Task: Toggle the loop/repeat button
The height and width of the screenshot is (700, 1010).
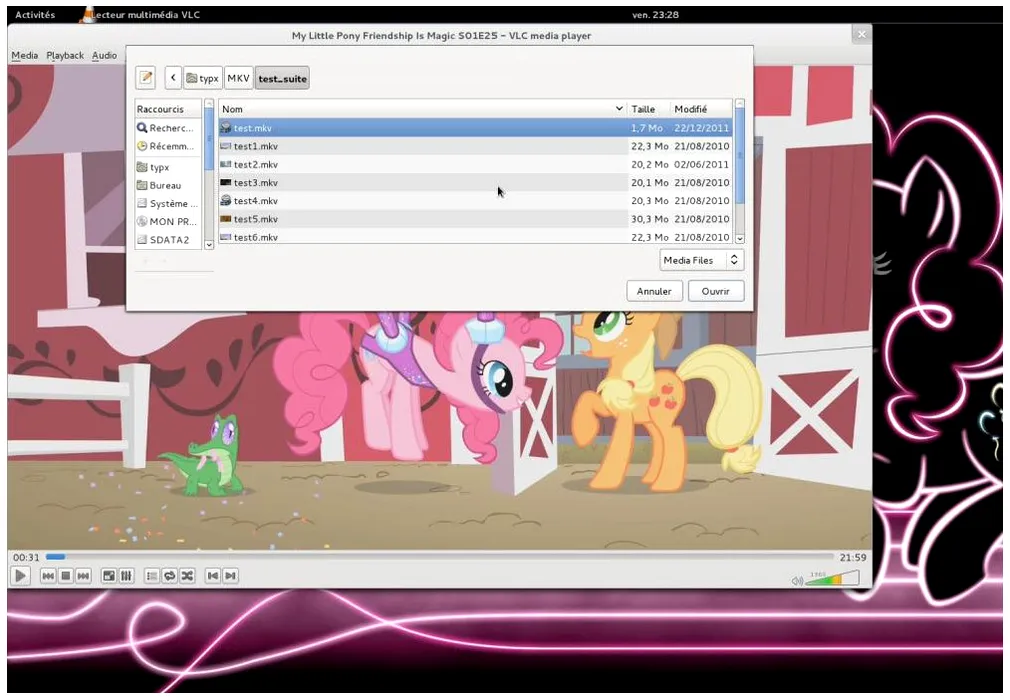Action: click(x=169, y=576)
